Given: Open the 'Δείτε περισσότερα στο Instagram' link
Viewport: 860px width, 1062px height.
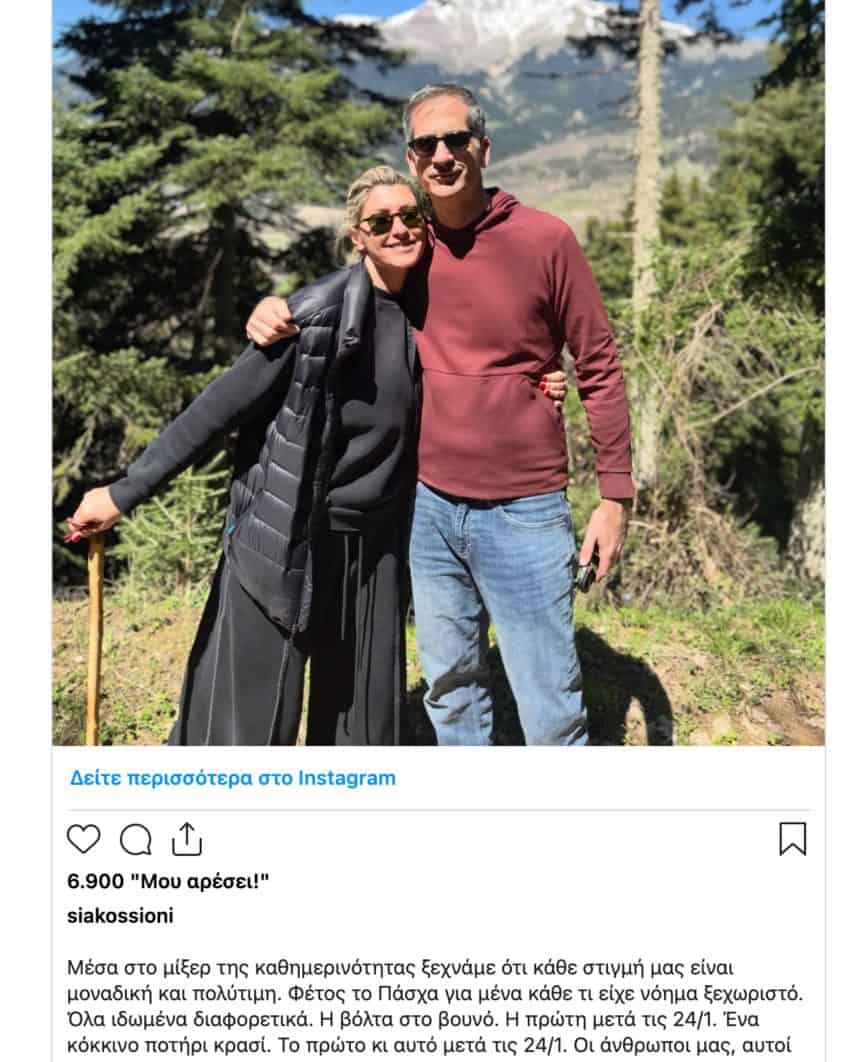Looking at the screenshot, I should 232,778.
